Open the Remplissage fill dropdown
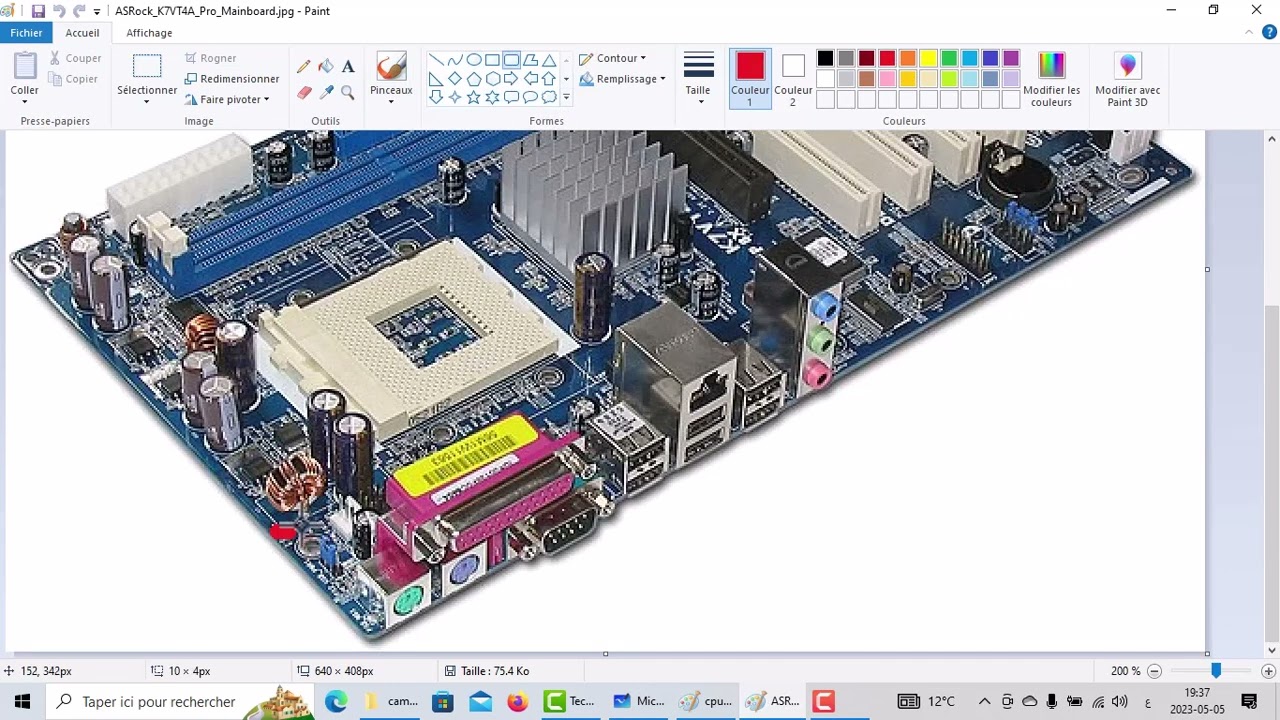Screen dimensions: 1280x720 tap(622, 79)
